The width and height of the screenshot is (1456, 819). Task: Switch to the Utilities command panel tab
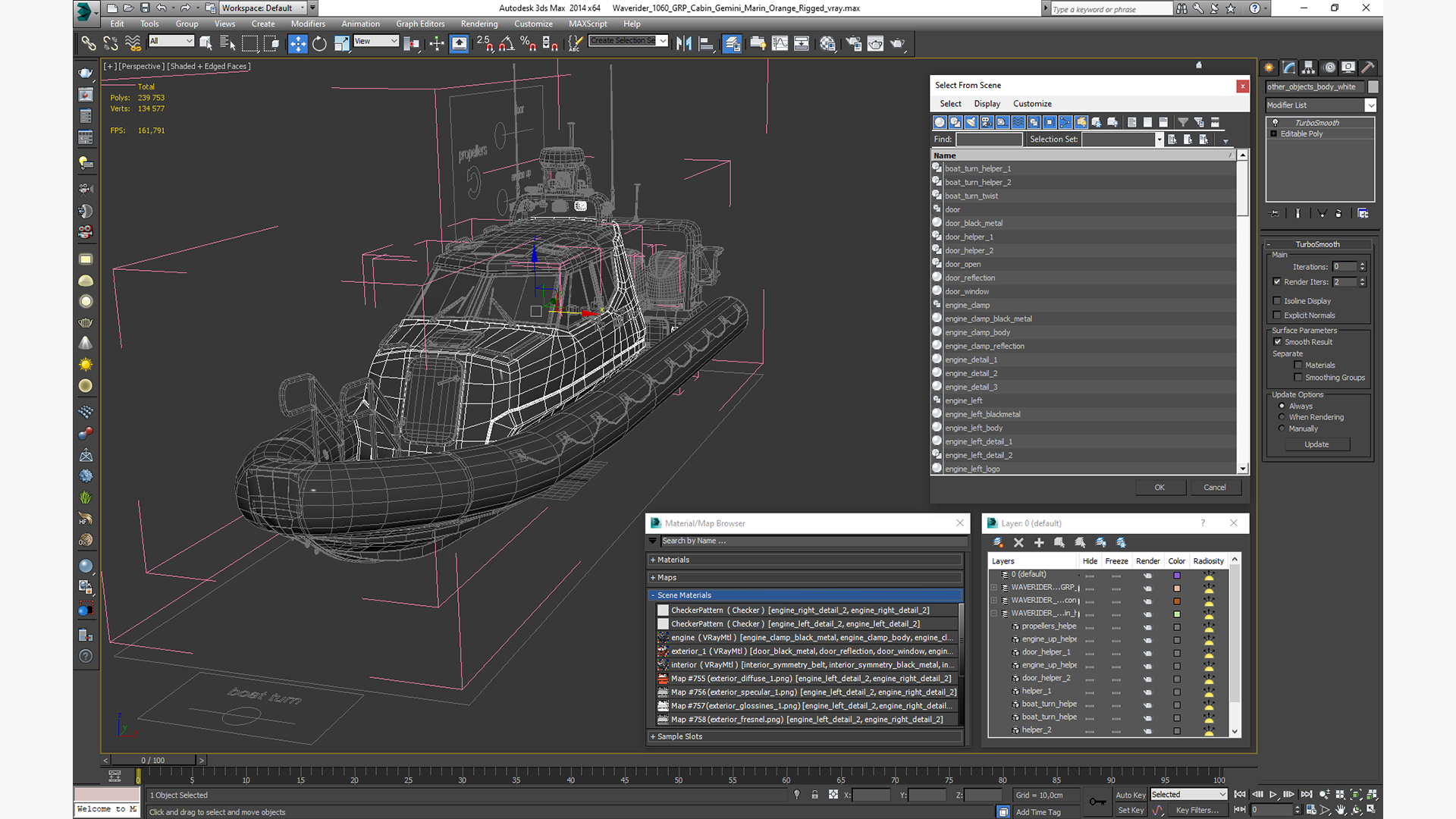1368,67
